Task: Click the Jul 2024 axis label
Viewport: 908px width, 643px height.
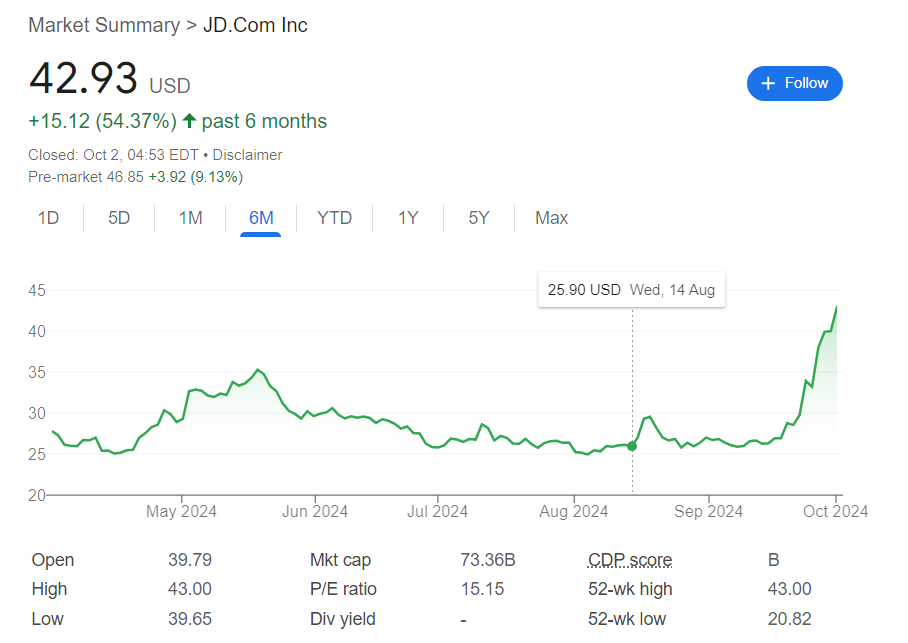Action: click(437, 512)
